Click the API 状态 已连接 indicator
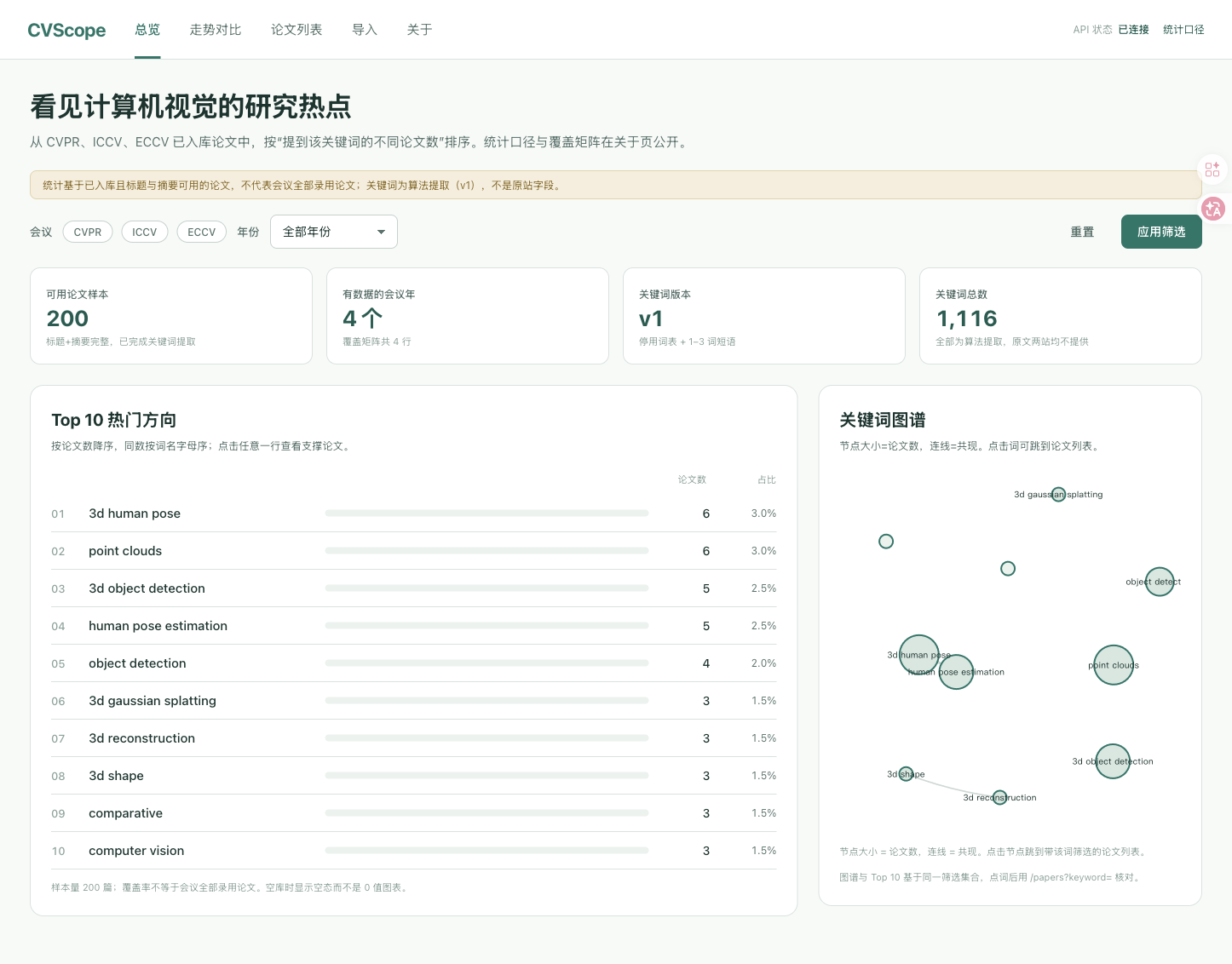The image size is (1232, 964). (1111, 30)
